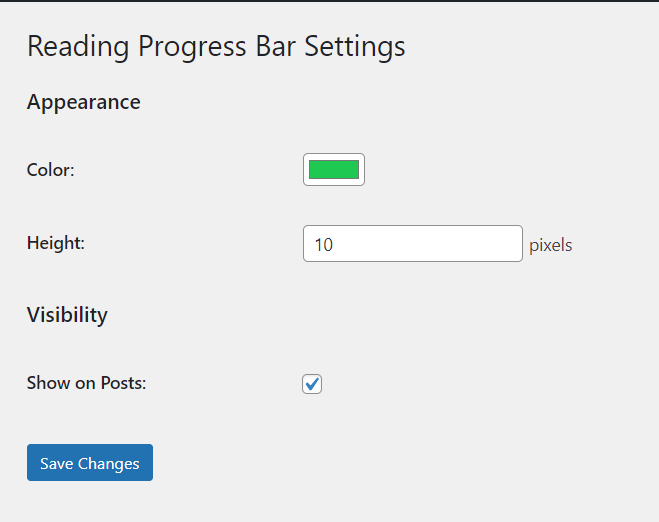Image resolution: width=659 pixels, height=522 pixels.
Task: Click the blue checkmark in Show on Posts
Action: [312, 384]
